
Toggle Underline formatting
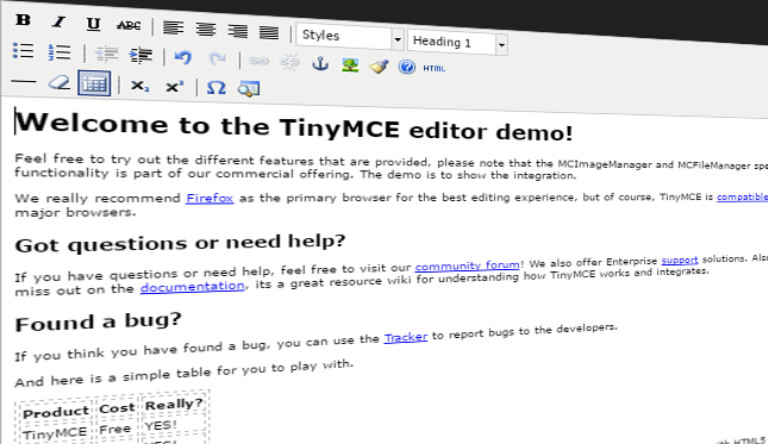[93, 24]
